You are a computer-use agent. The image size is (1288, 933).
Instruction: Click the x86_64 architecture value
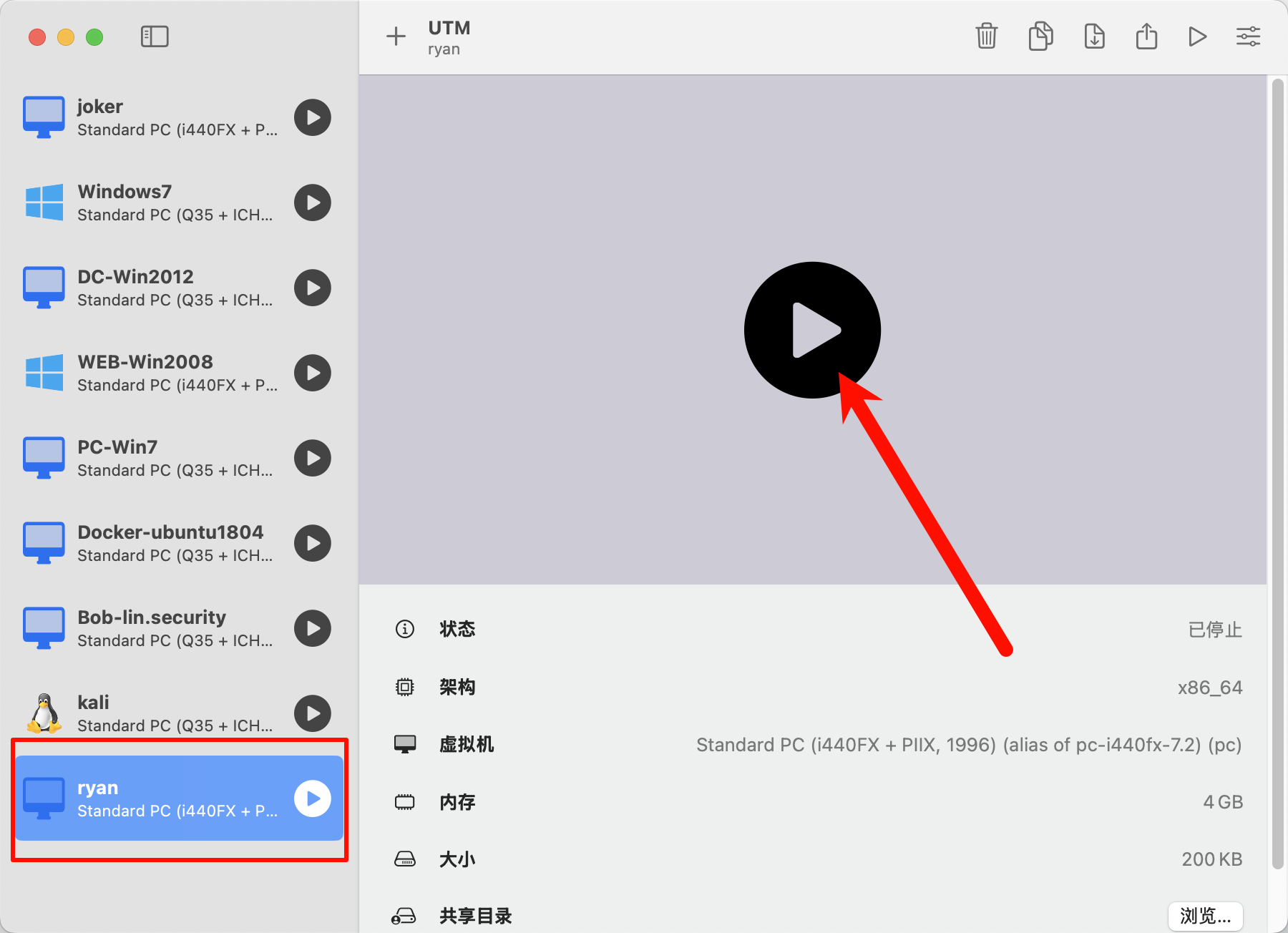tap(1210, 688)
